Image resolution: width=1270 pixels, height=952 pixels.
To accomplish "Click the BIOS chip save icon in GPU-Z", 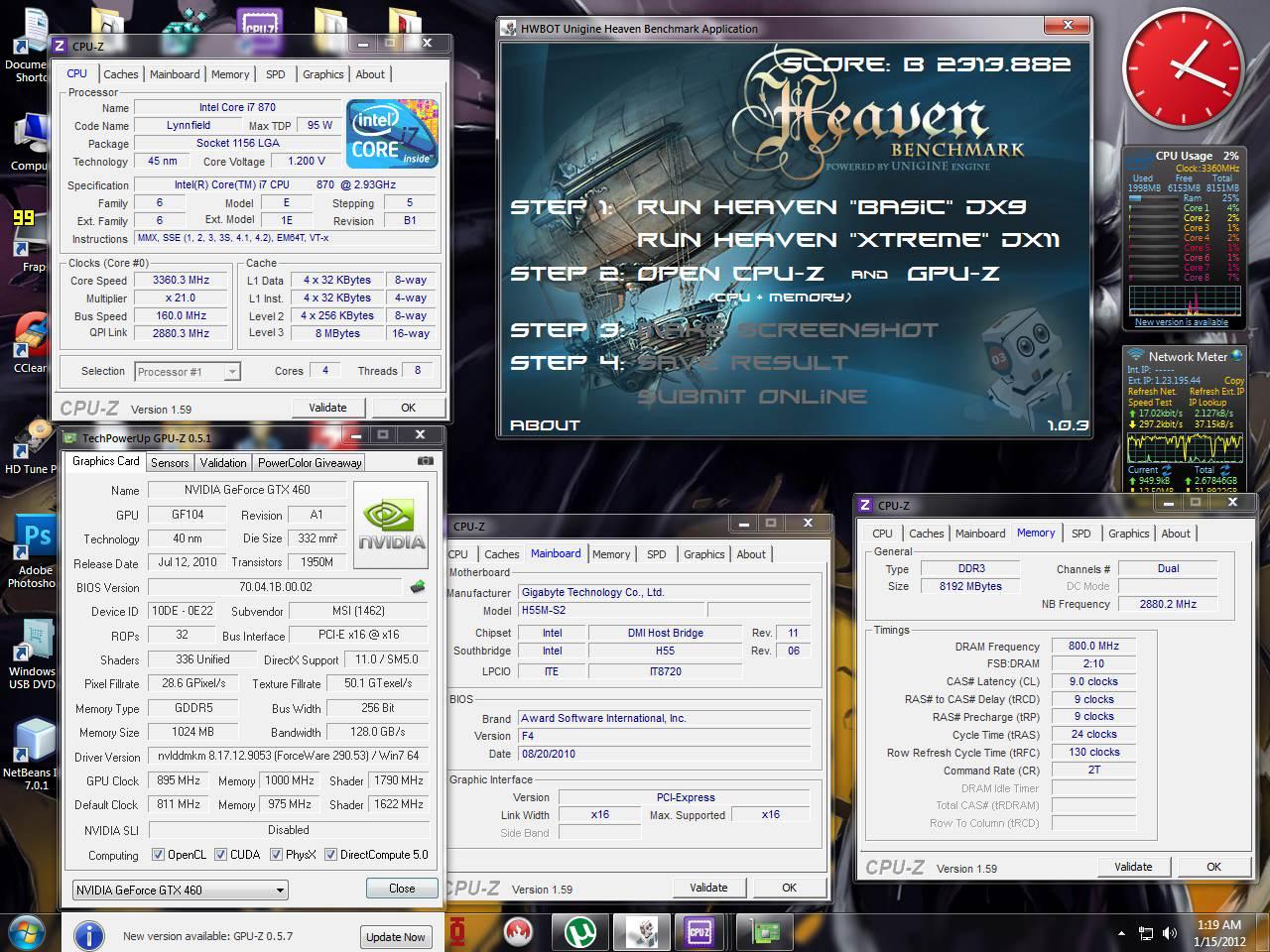I will click(418, 587).
